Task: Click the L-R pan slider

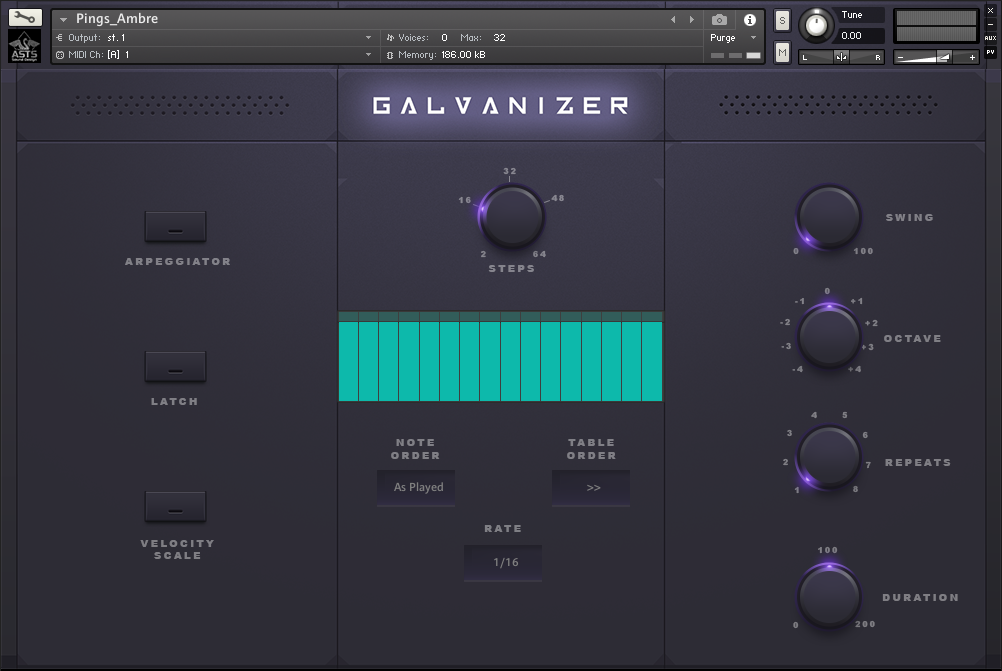Action: tap(841, 58)
